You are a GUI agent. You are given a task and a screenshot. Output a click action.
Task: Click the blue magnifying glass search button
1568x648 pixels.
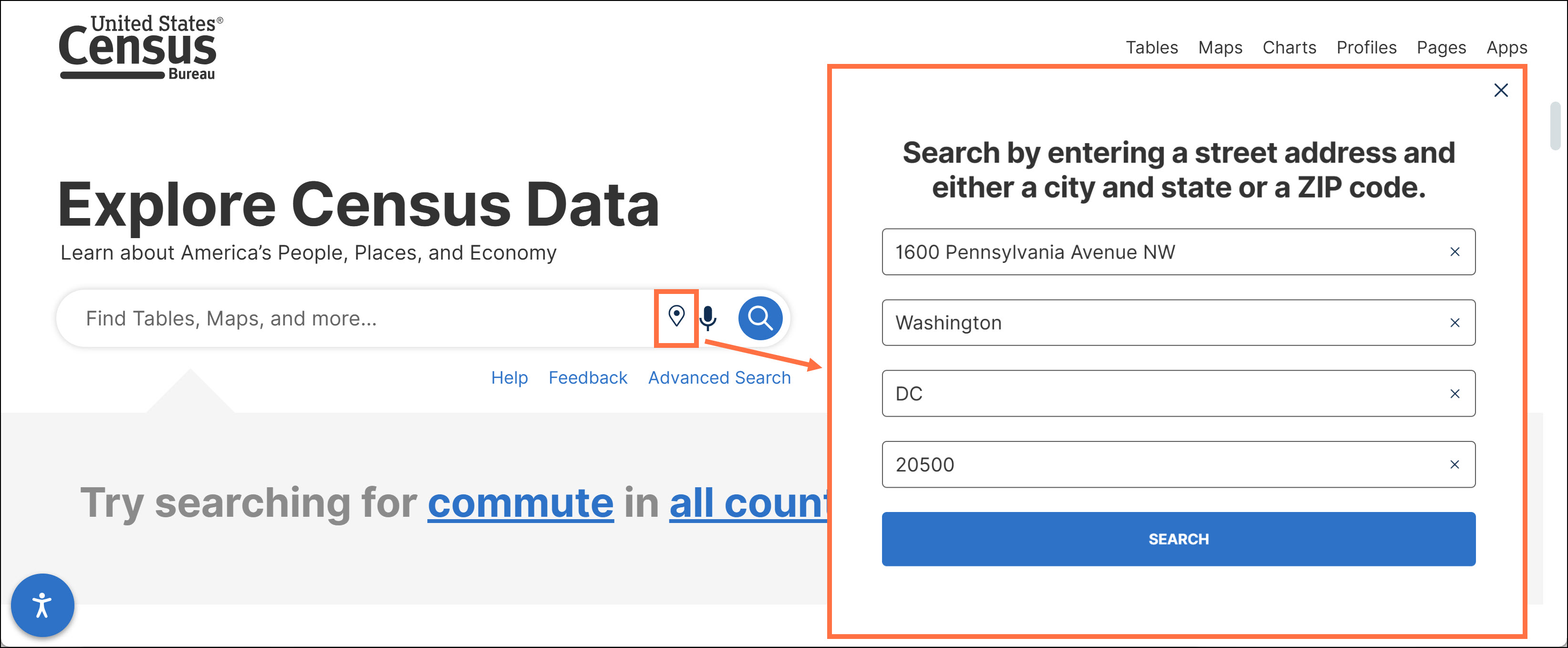pyautogui.click(x=760, y=318)
